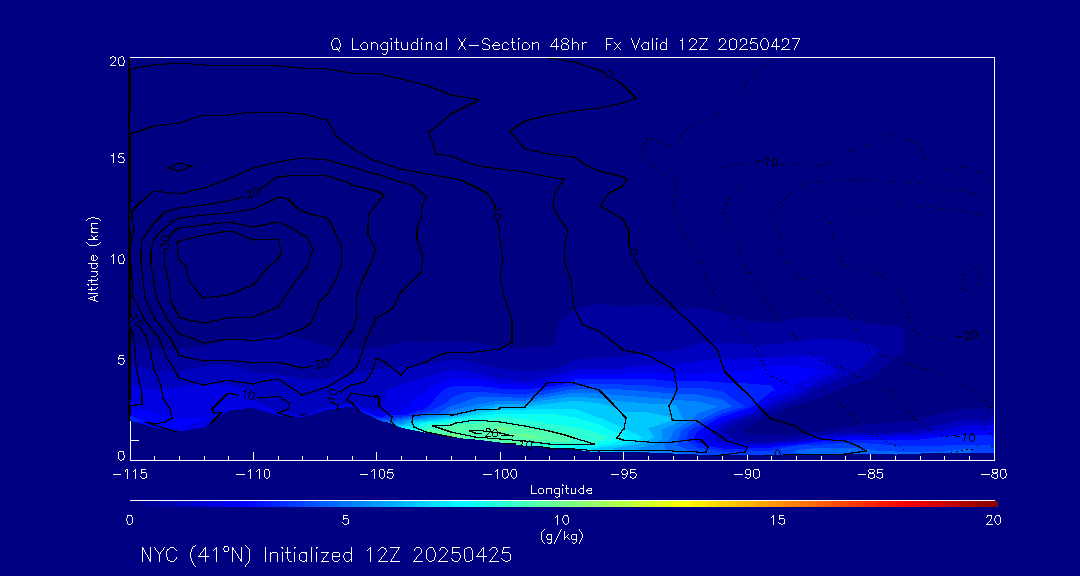Click the altitude axis tick label 5
This screenshot has height=576, width=1080.
(x=121, y=360)
